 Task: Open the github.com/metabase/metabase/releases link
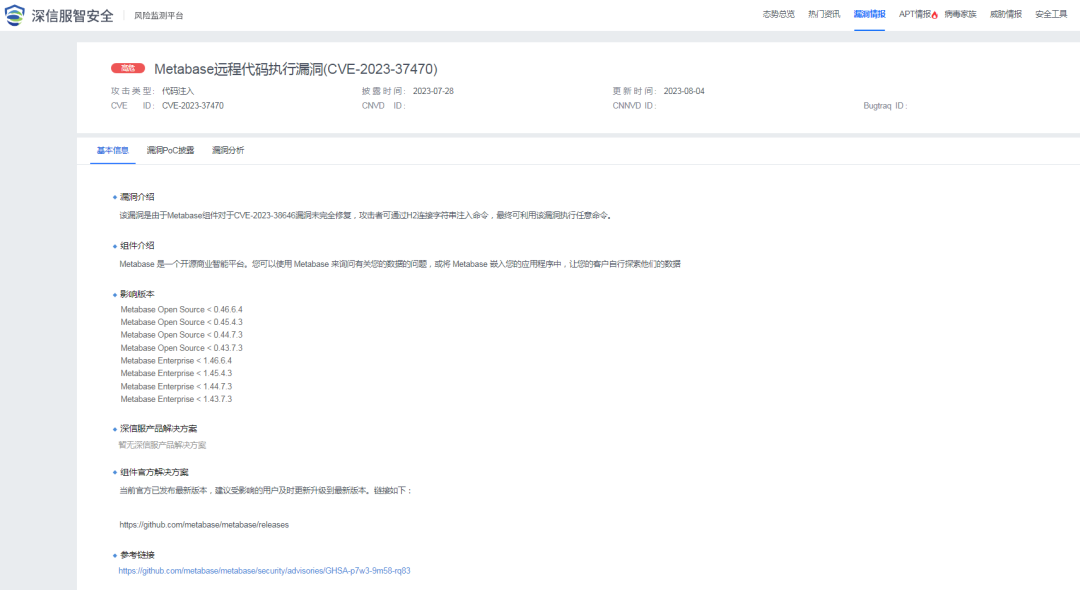point(204,525)
